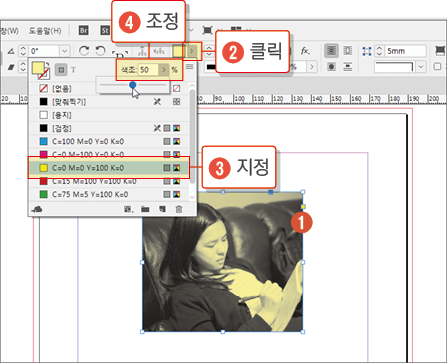Select the cyan C=100 M=0 Y=0 K=0 swatch
Image resolution: width=447 pixels, height=363 pixels.
point(109,141)
